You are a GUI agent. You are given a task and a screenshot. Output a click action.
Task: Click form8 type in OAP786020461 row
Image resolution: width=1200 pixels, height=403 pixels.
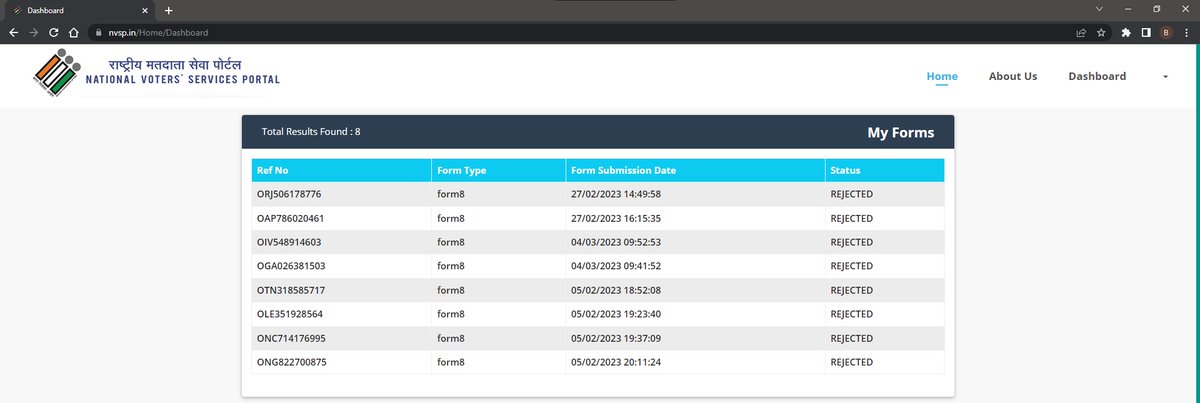451,218
